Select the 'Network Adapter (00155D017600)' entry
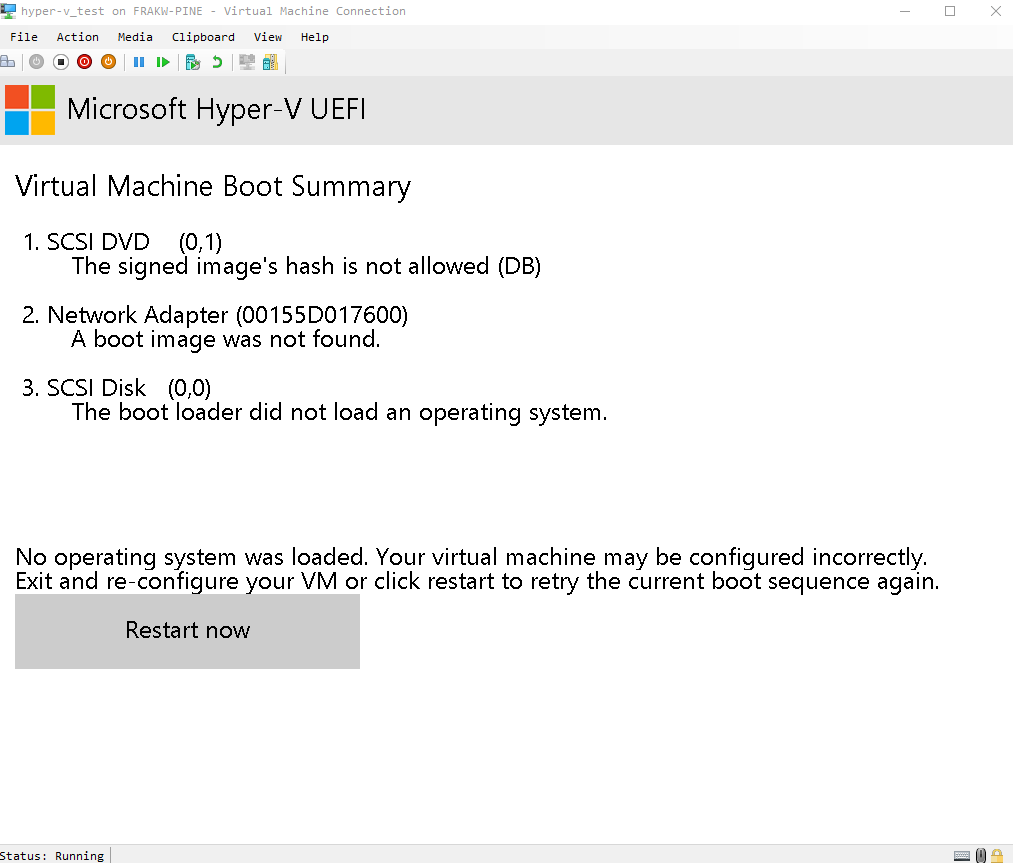The width and height of the screenshot is (1013, 863). pos(227,315)
